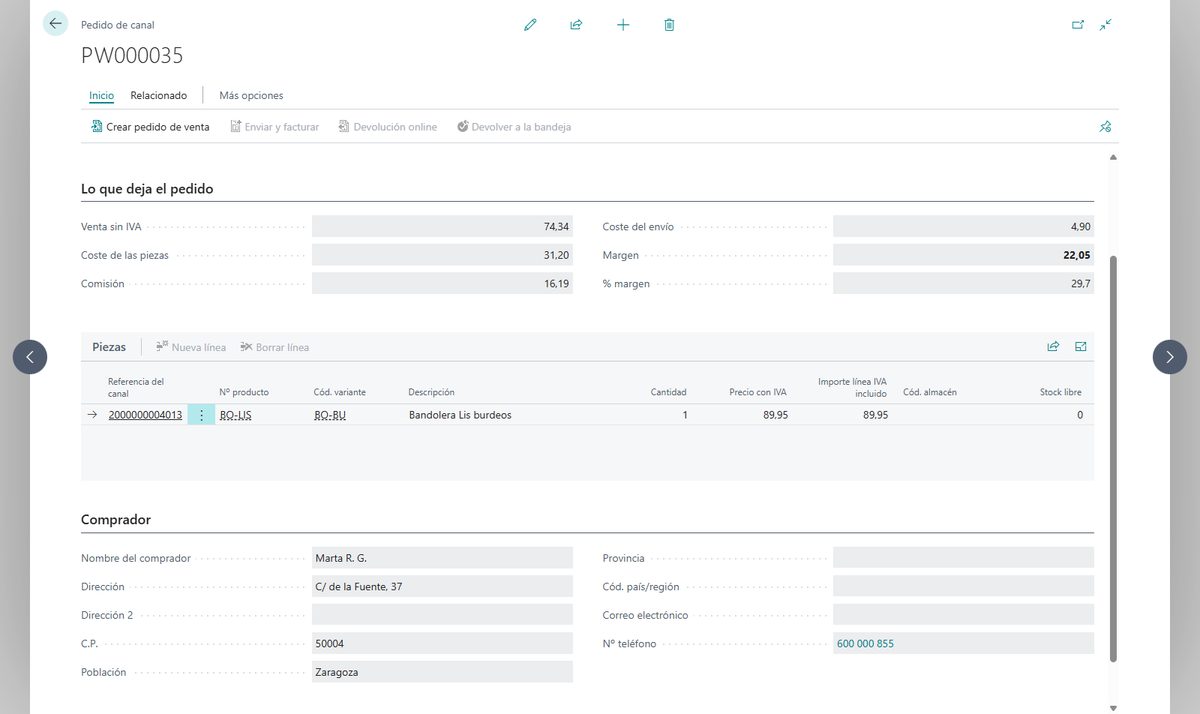This screenshot has width=1200, height=714.
Task: Click the Nombre del comprador field
Action: click(x=442, y=558)
